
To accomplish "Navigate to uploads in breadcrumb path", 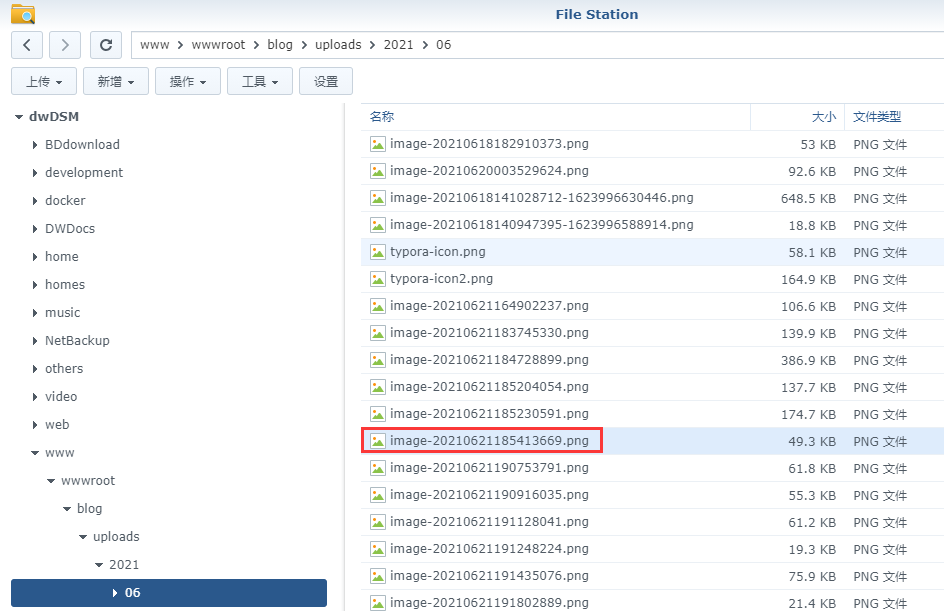I will click(338, 45).
